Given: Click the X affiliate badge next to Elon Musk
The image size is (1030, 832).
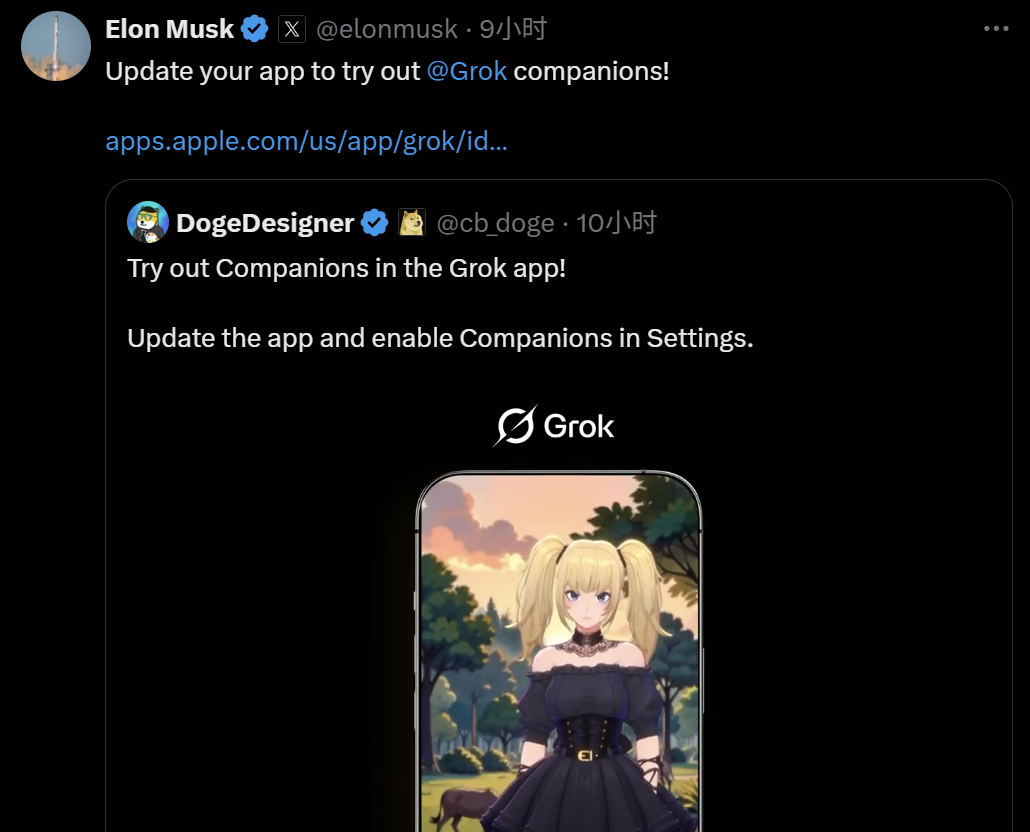Looking at the screenshot, I should 292,29.
